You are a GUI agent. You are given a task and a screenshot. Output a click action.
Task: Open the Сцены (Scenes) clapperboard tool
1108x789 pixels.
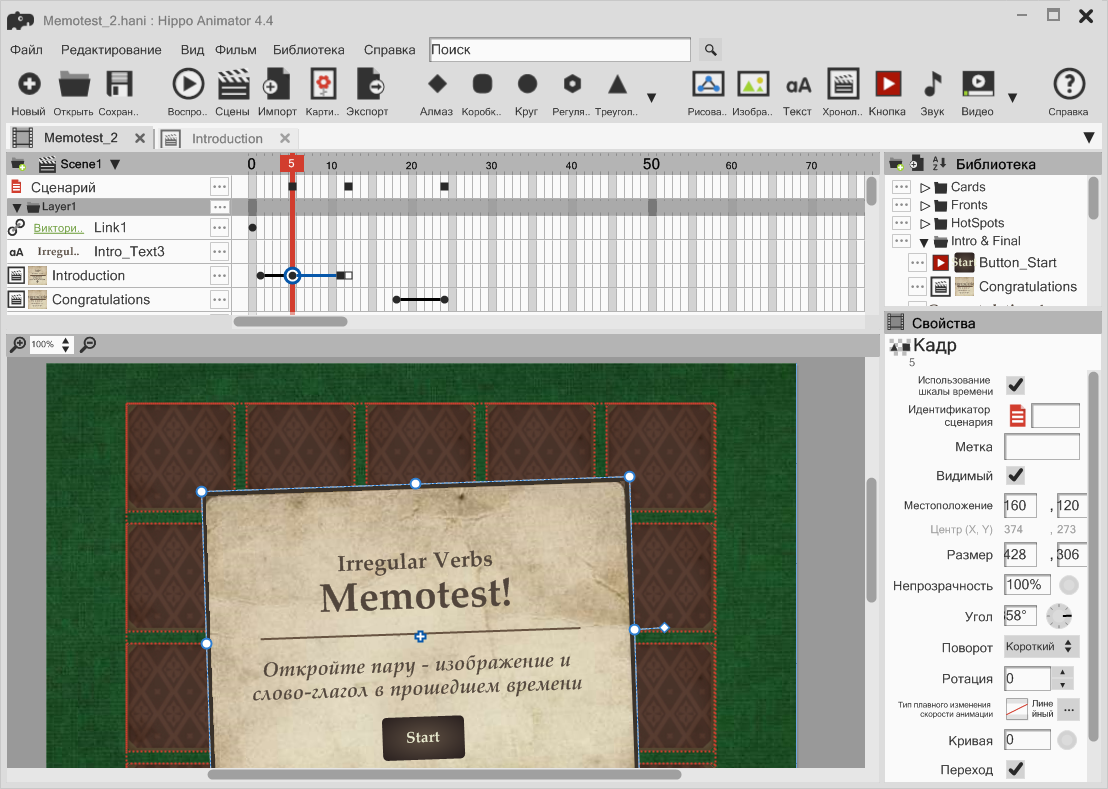(232, 84)
